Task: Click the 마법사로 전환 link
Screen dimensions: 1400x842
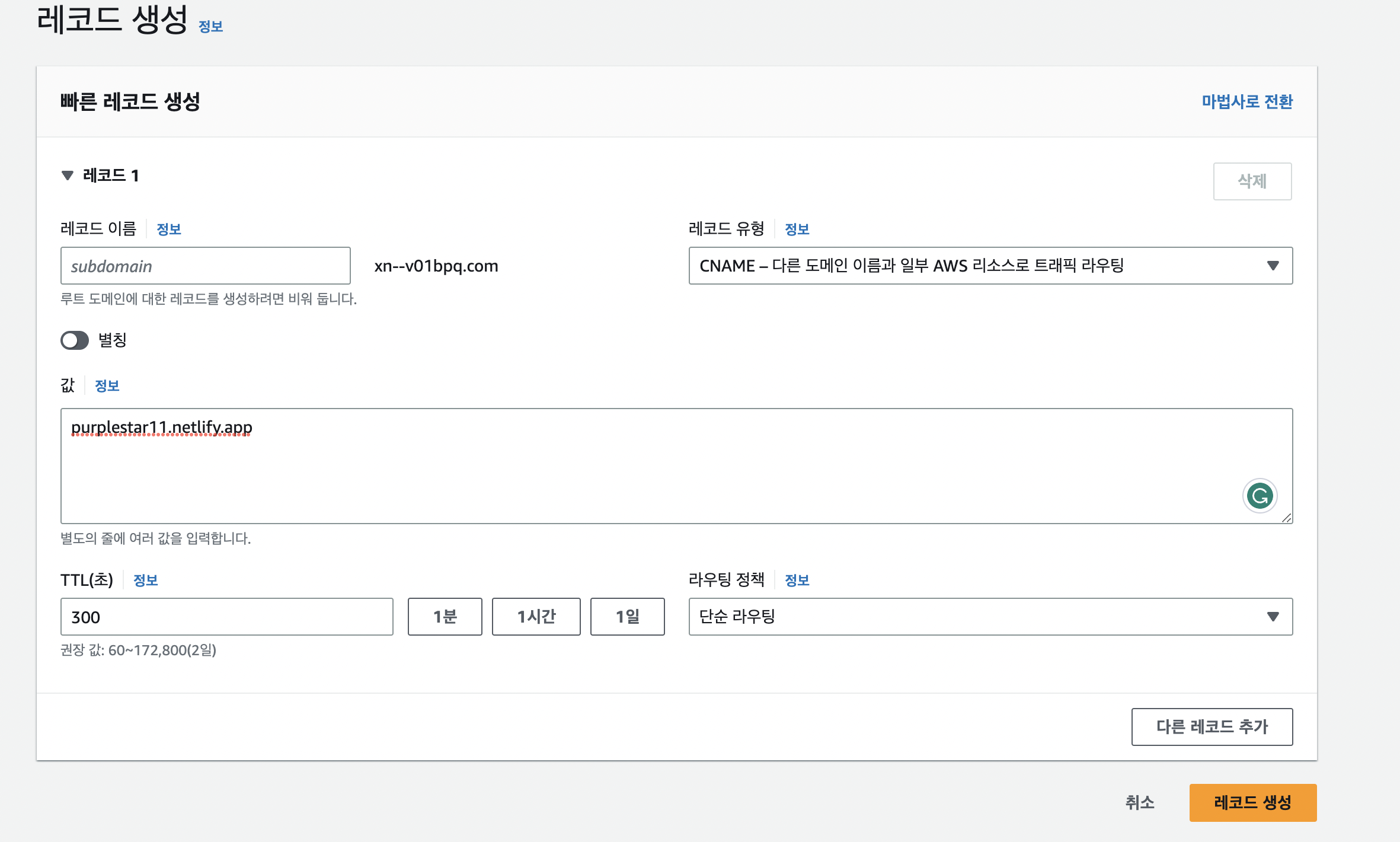Action: (x=1247, y=101)
